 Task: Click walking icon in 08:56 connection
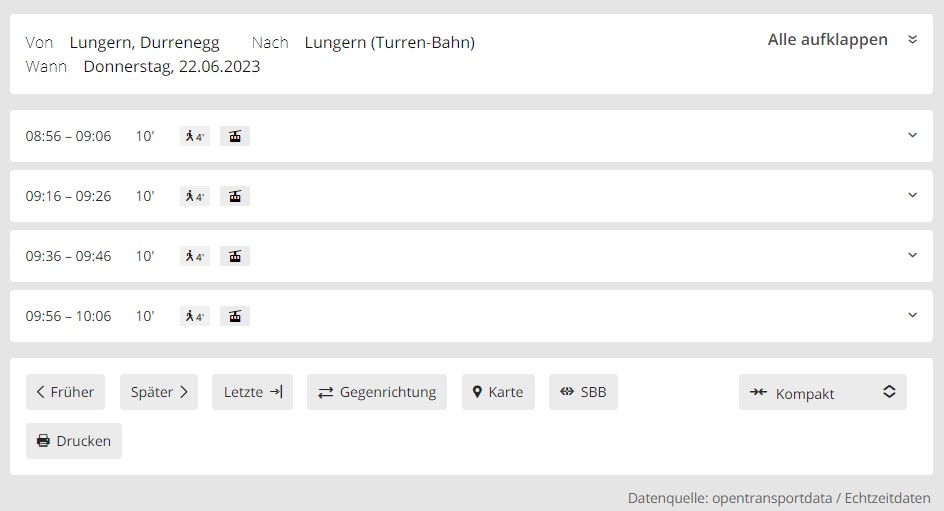tap(195, 136)
